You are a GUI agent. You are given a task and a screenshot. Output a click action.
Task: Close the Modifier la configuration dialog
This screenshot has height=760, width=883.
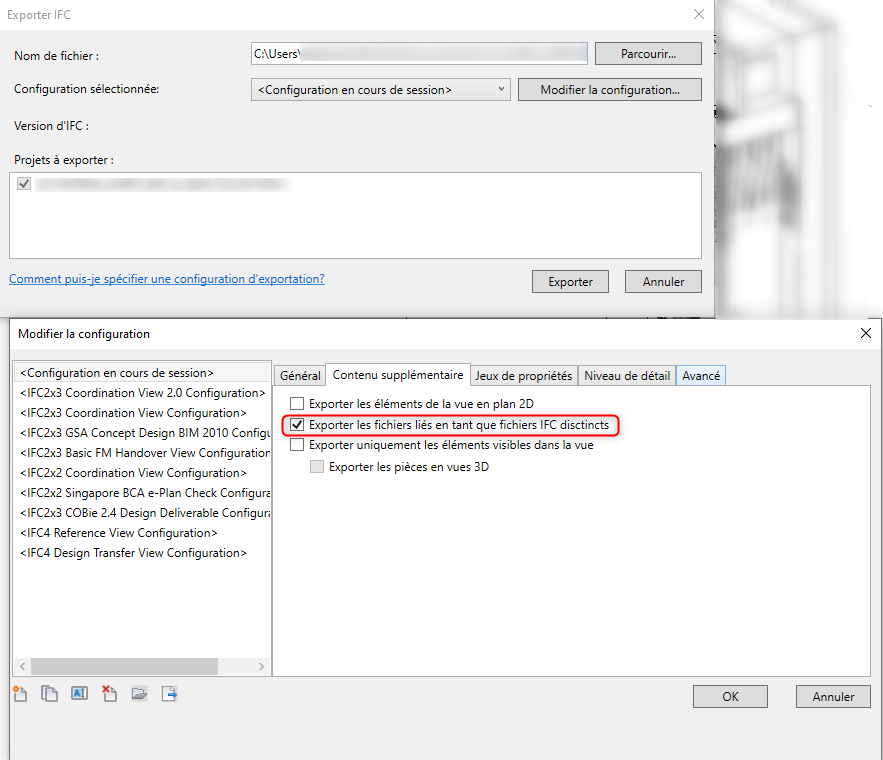tap(866, 333)
